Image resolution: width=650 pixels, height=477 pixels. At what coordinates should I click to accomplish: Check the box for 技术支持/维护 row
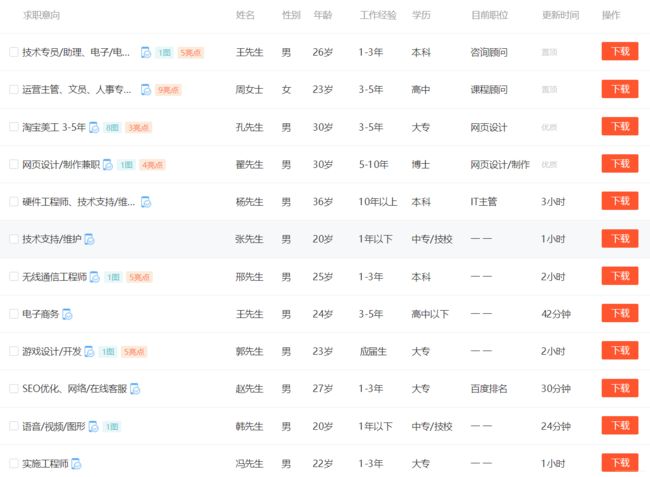click(x=14, y=239)
